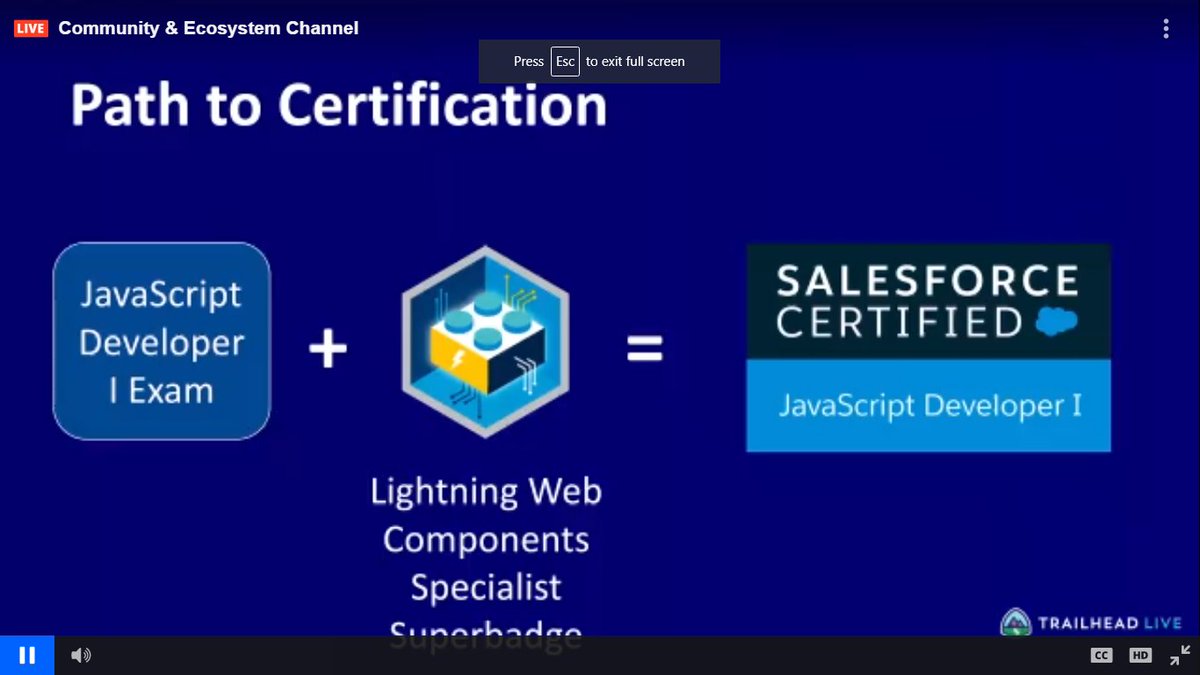Open the three-dot options menu

pos(1166,28)
